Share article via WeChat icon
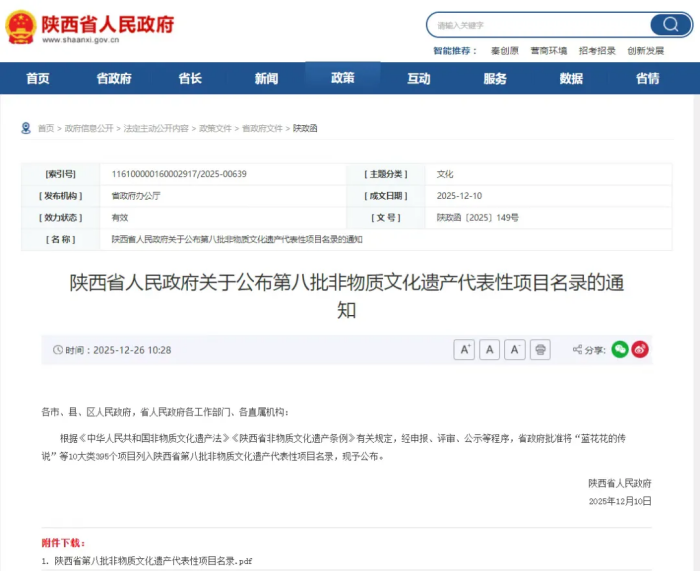Viewport: 700px width, 571px height. pyautogui.click(x=620, y=349)
